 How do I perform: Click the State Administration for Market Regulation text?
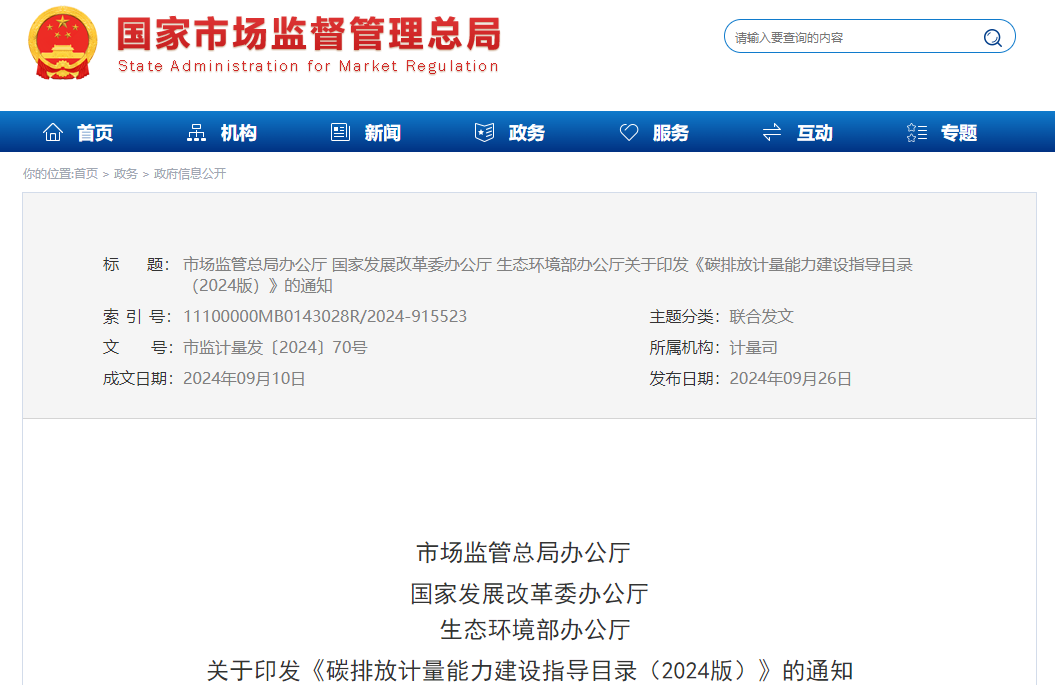point(308,66)
